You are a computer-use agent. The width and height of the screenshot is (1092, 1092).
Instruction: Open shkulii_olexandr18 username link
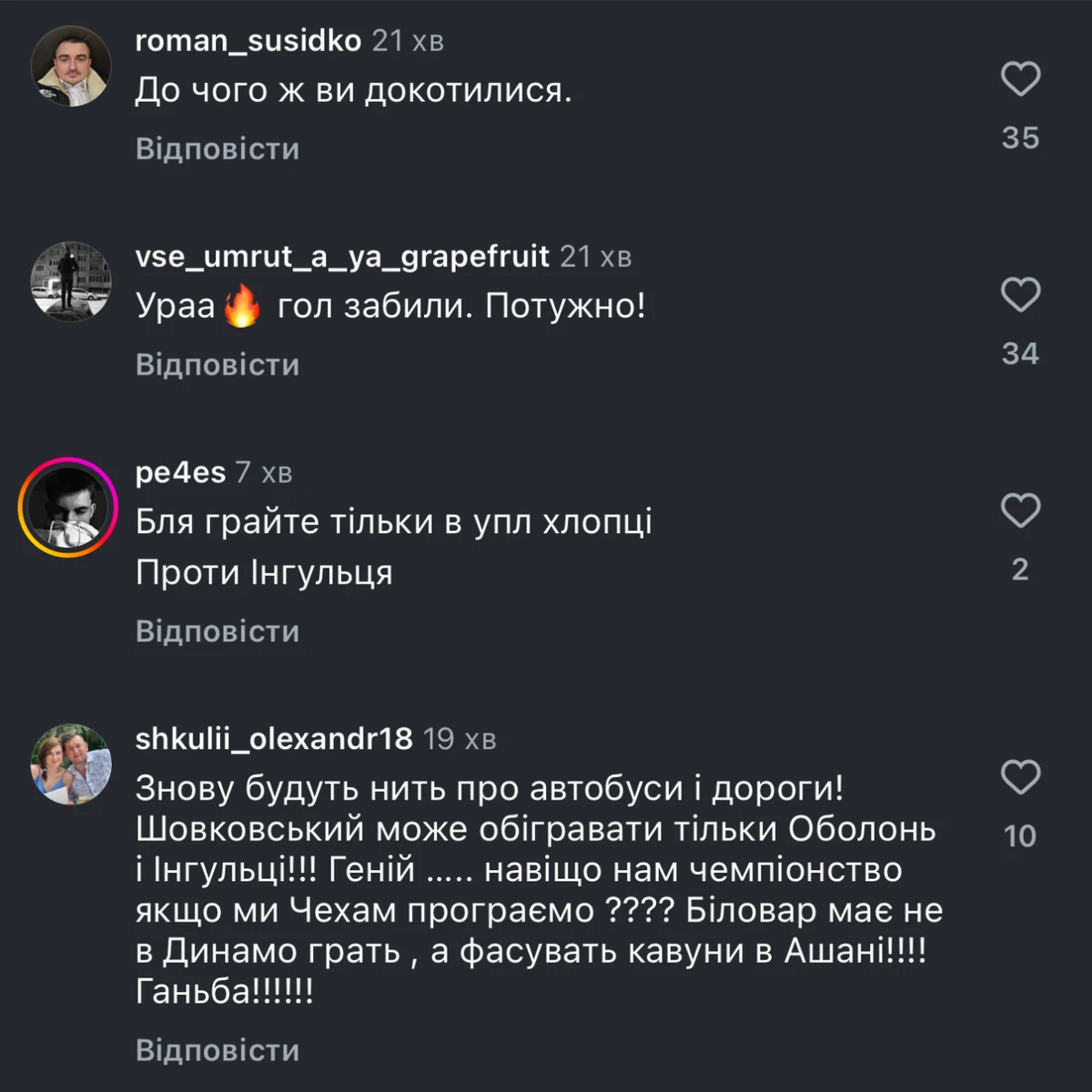[x=274, y=738]
